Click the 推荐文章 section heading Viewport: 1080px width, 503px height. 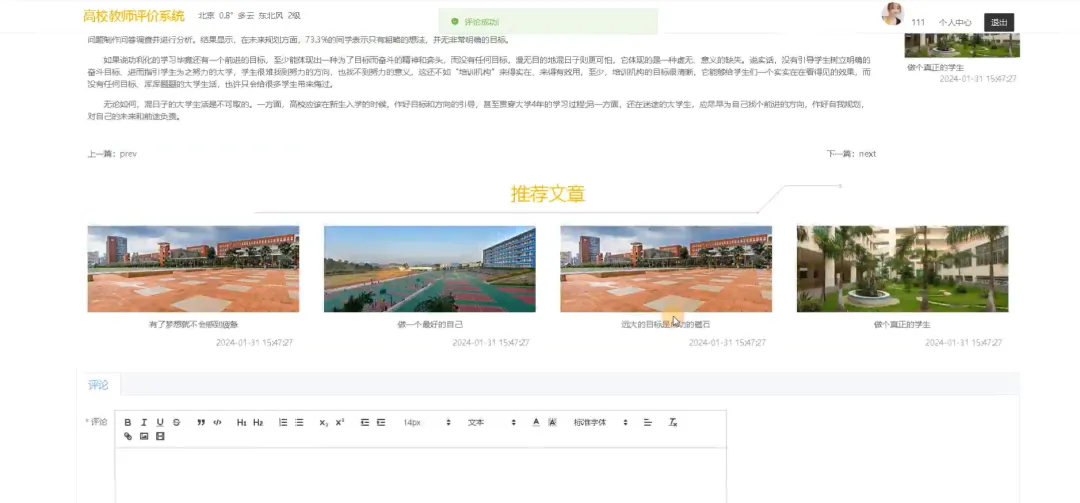(548, 194)
